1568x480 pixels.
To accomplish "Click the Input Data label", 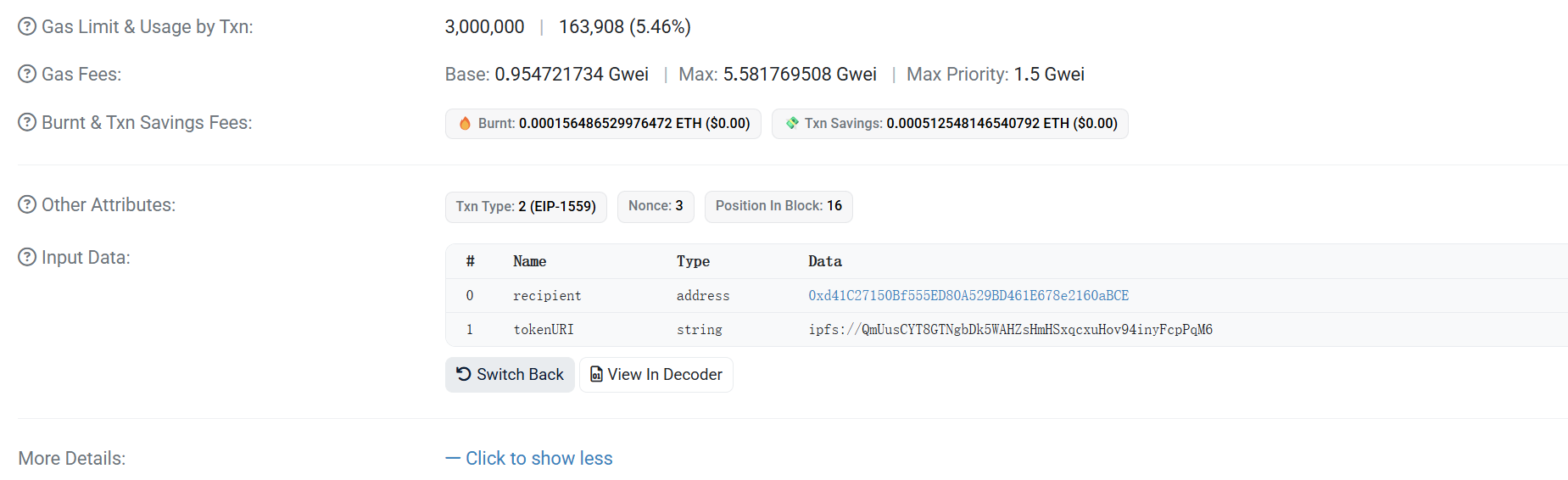I will tap(86, 257).
